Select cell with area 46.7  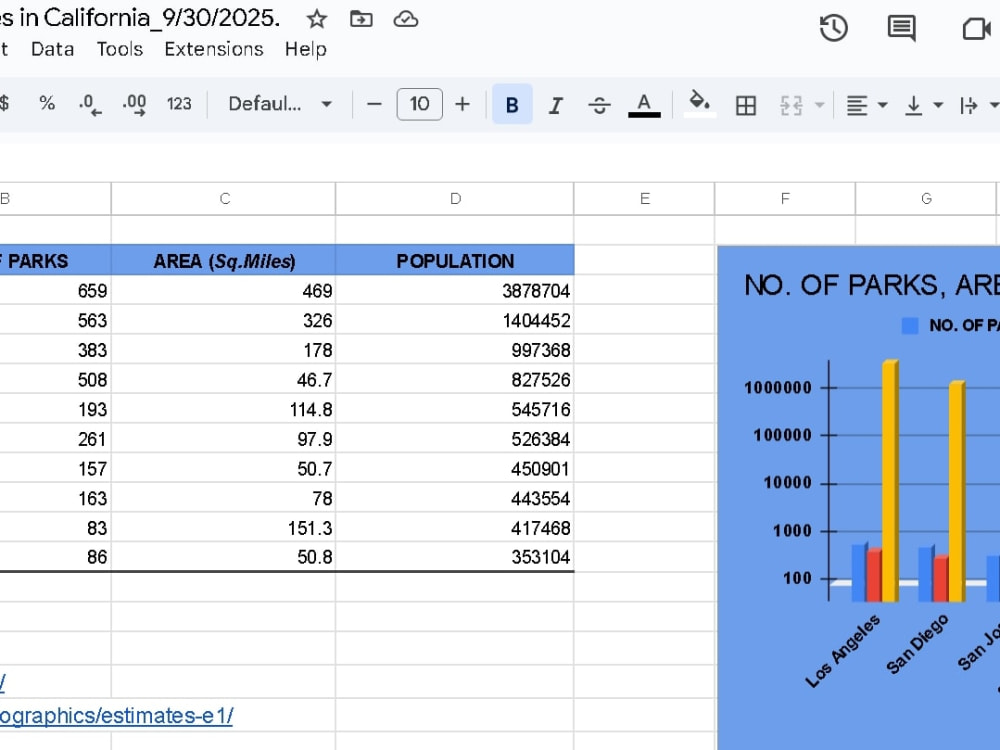coord(224,379)
